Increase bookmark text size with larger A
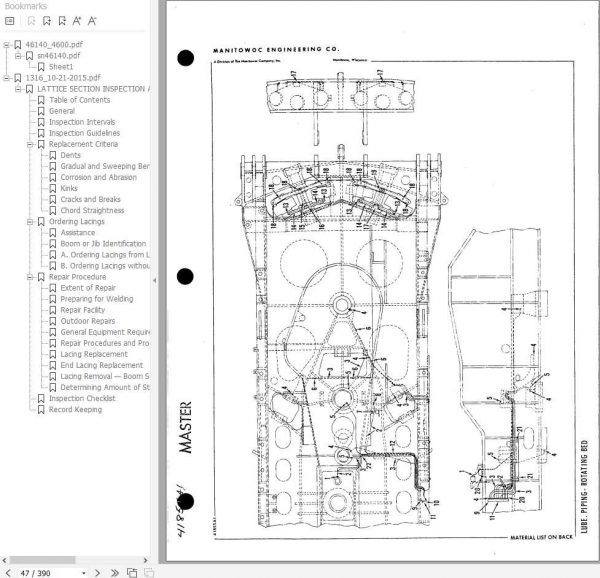 [77, 21]
